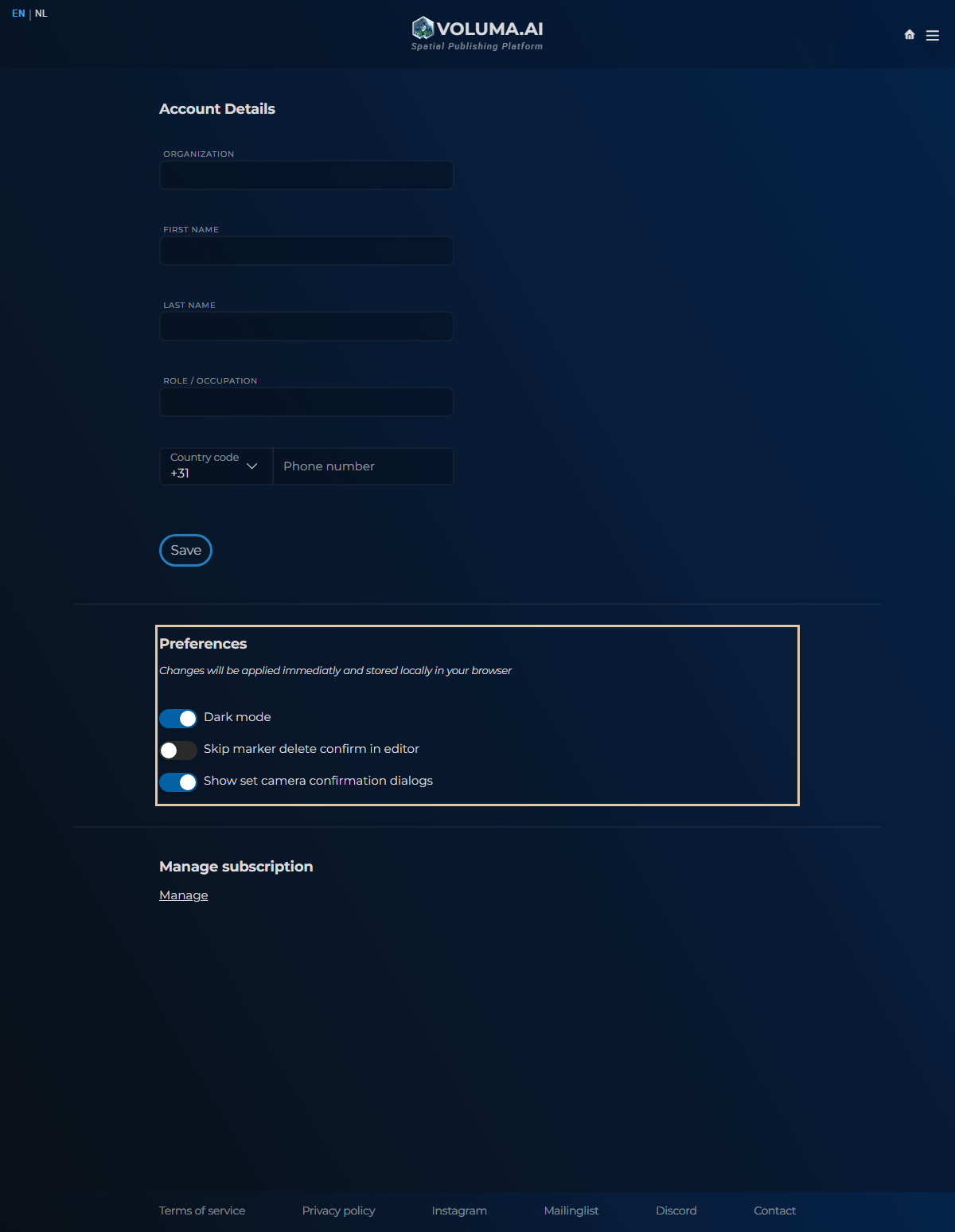Toggle the Dark mode switch
This screenshot has width=955, height=1232.
[178, 718]
